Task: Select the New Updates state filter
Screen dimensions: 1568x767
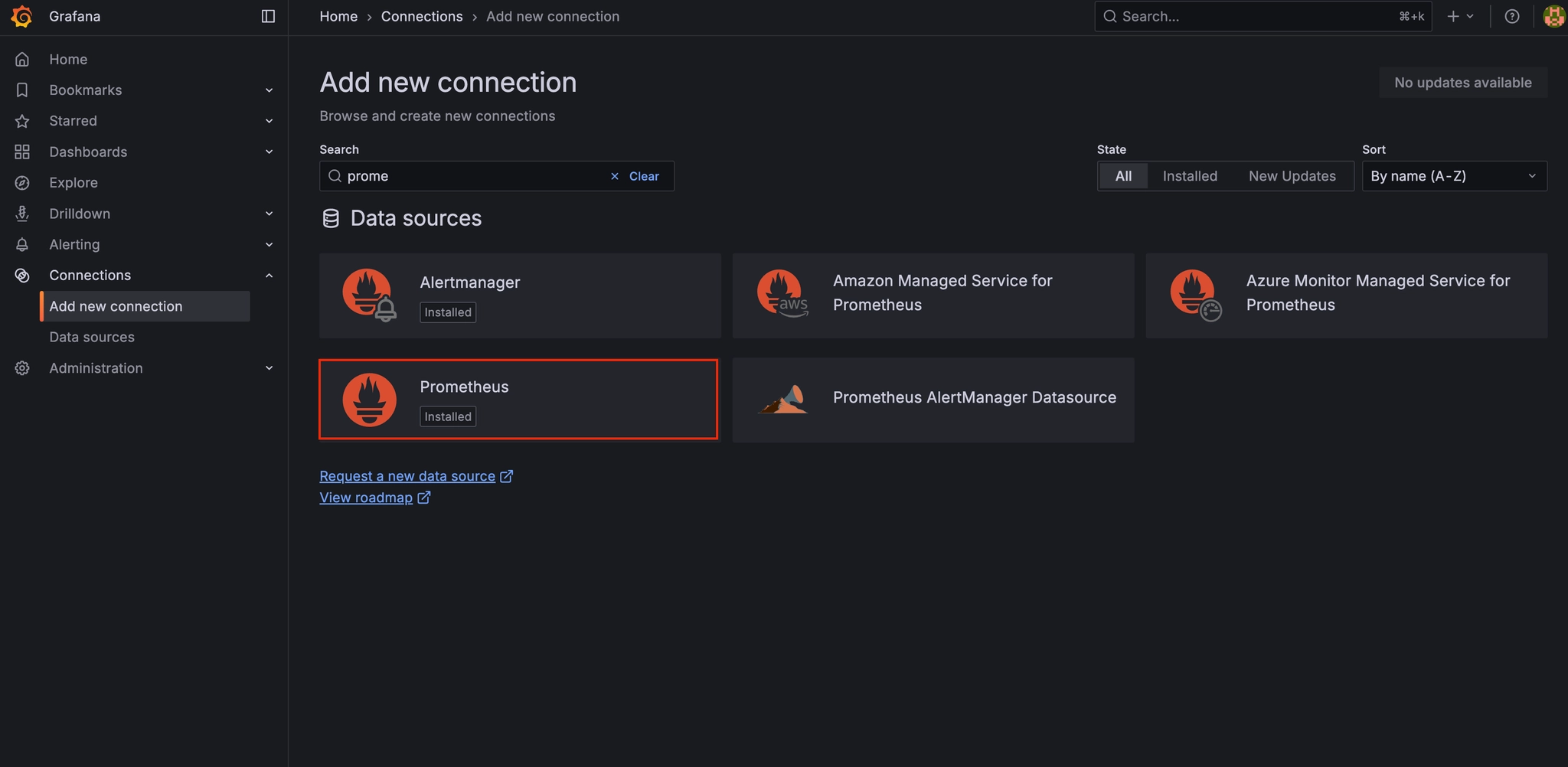Action: tap(1292, 176)
